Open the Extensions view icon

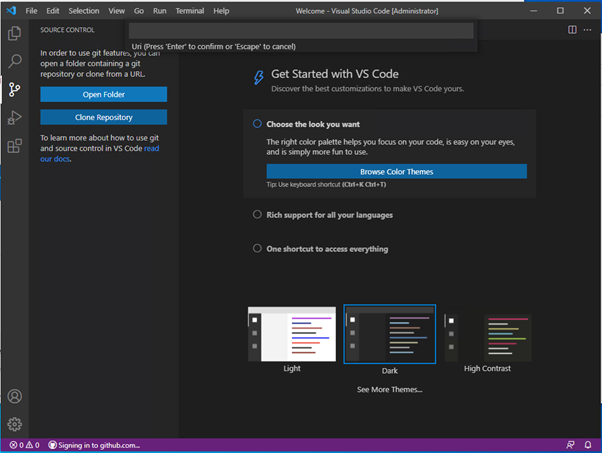(15, 146)
